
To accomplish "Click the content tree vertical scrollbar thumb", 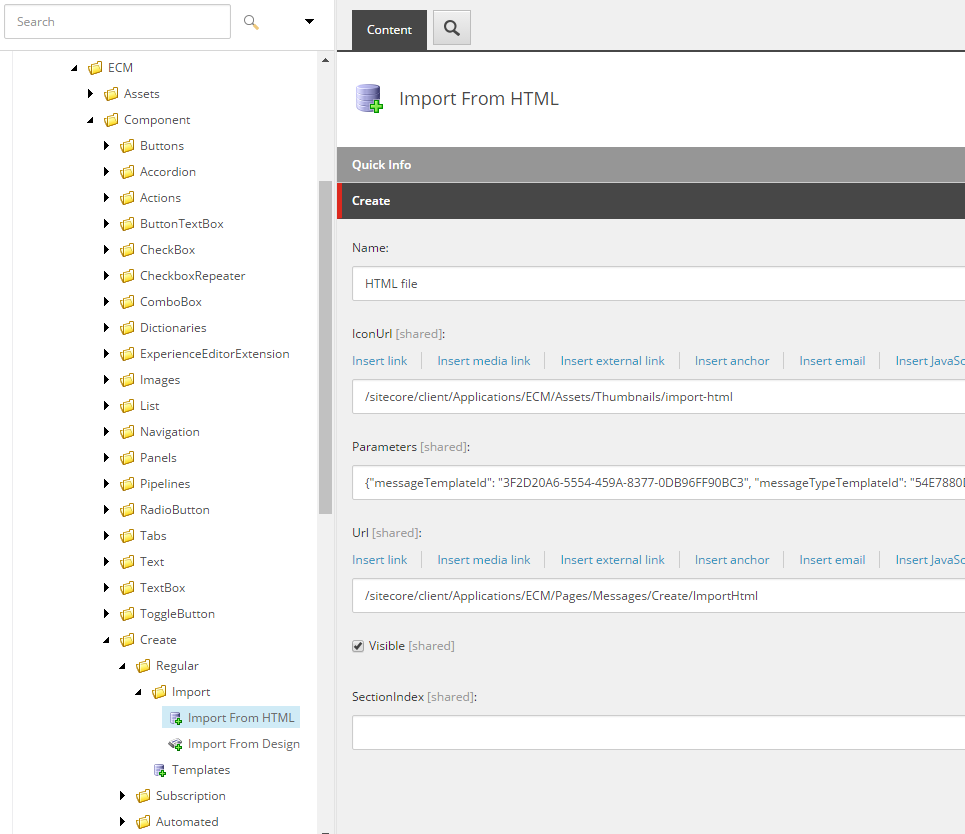I will 326,347.
